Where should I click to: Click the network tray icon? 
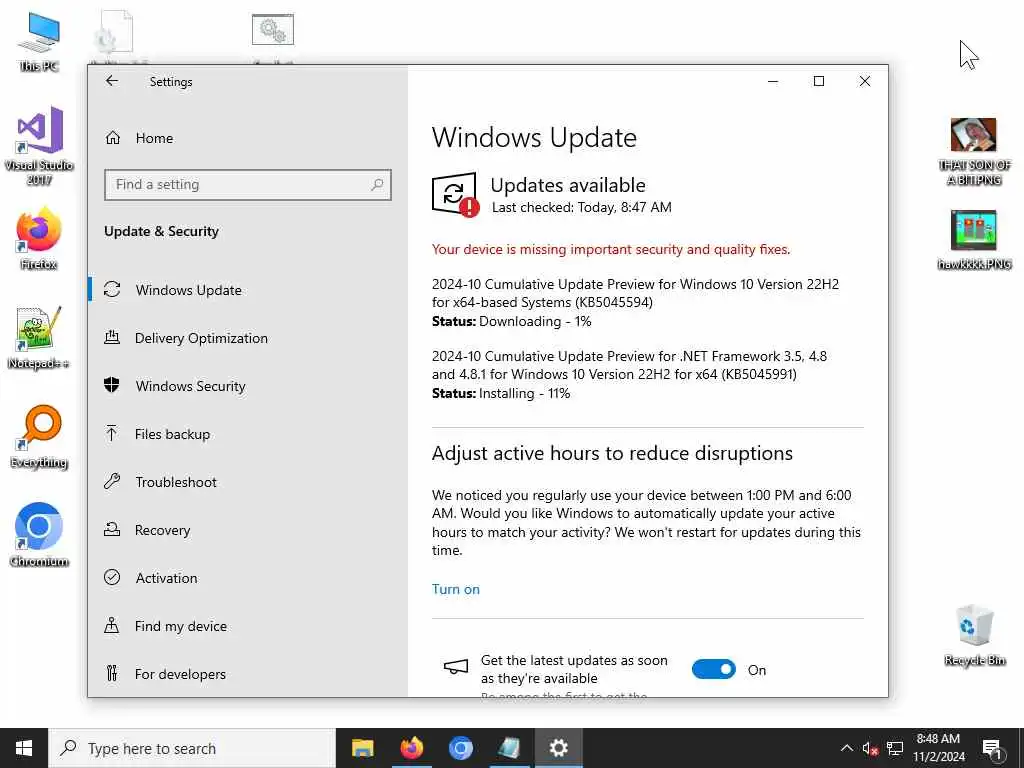[895, 748]
